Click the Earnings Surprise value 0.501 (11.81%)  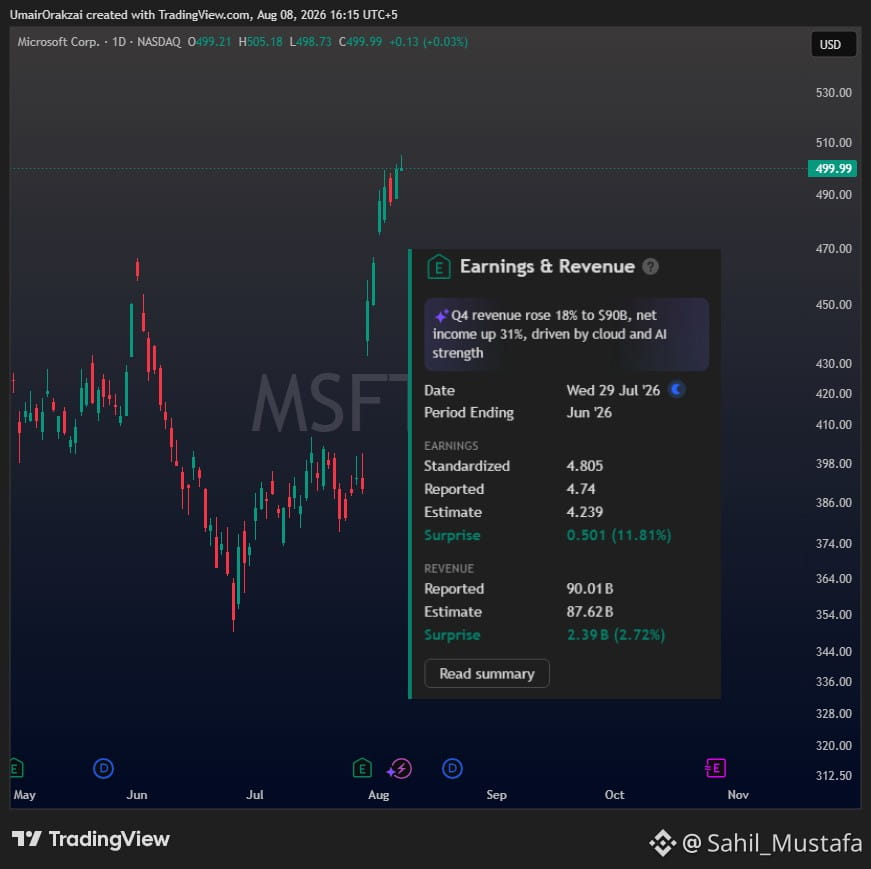pyautogui.click(x=618, y=535)
